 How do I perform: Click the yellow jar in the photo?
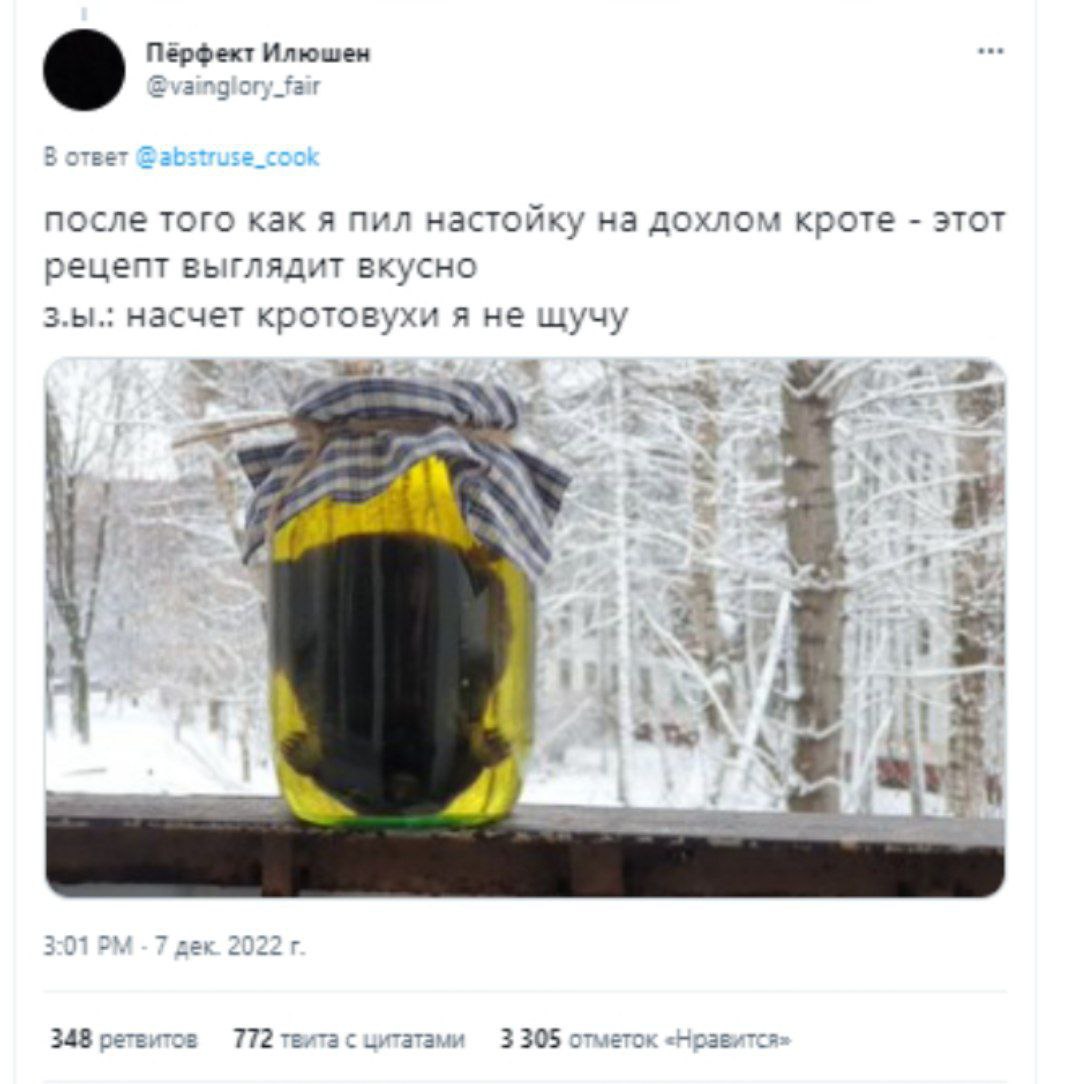click(402, 639)
